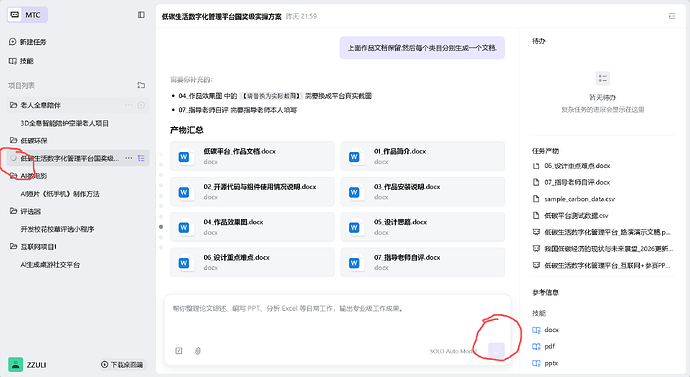This screenshot has height=377, width=690.
Task: Click the purple user message bubble
Action: coord(422,48)
